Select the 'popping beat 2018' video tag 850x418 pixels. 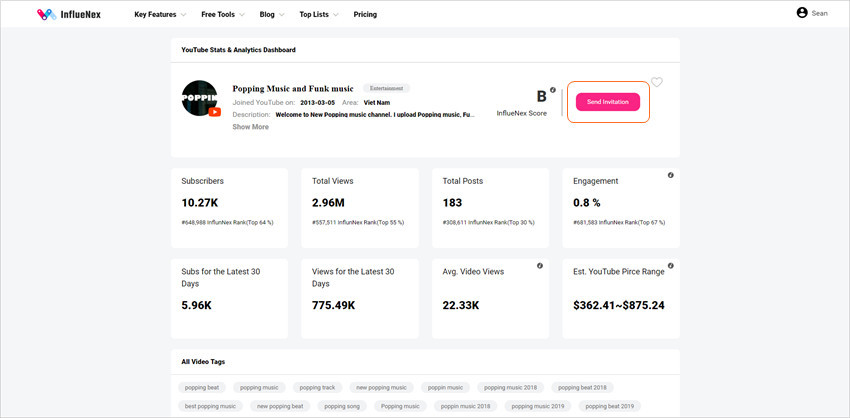(x=583, y=388)
